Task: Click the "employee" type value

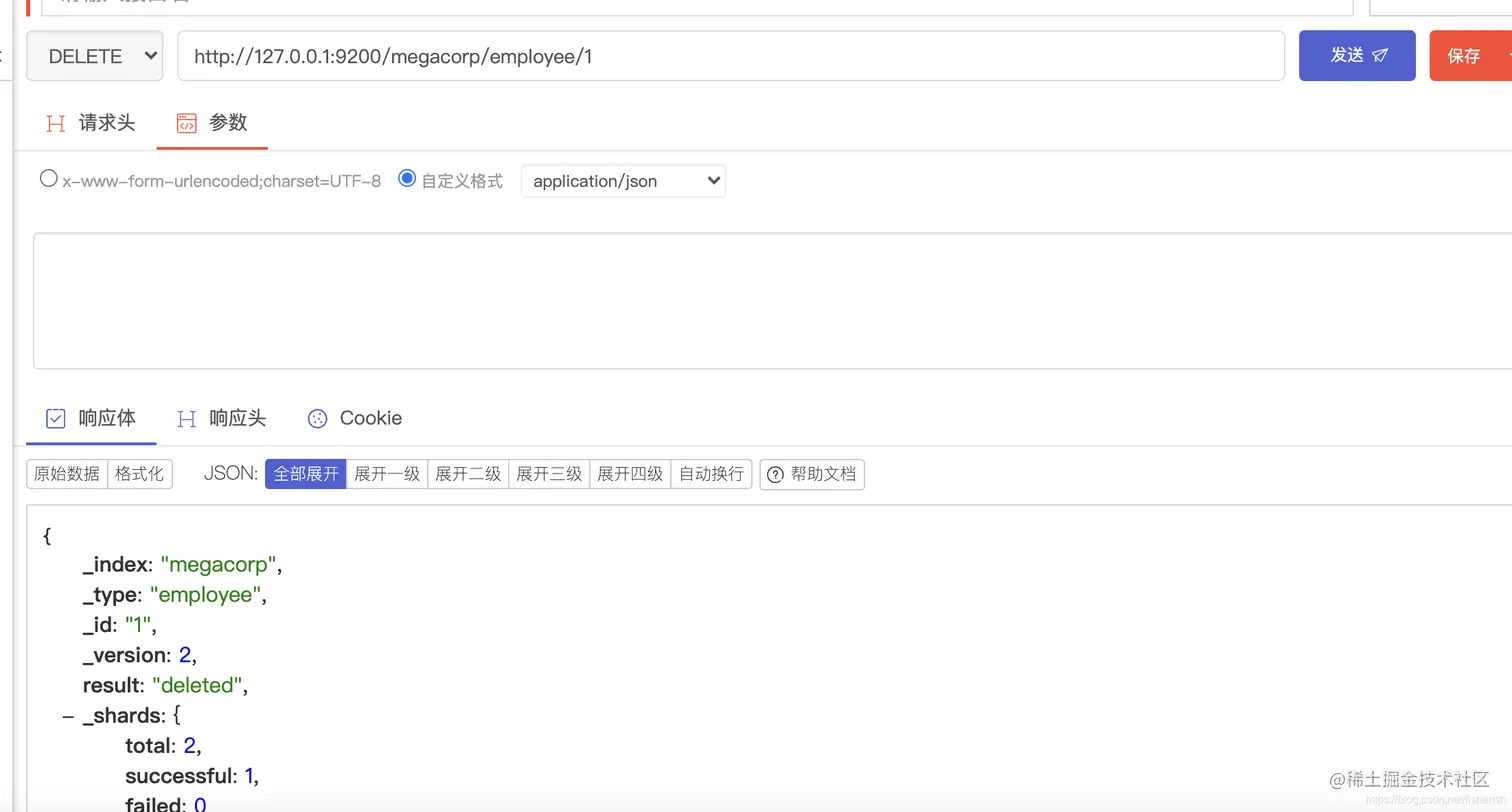Action: click(x=206, y=595)
